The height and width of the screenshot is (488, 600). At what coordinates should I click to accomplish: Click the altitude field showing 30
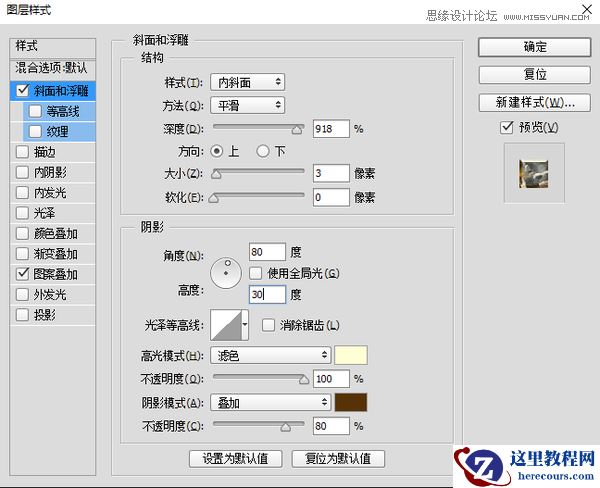[267, 294]
